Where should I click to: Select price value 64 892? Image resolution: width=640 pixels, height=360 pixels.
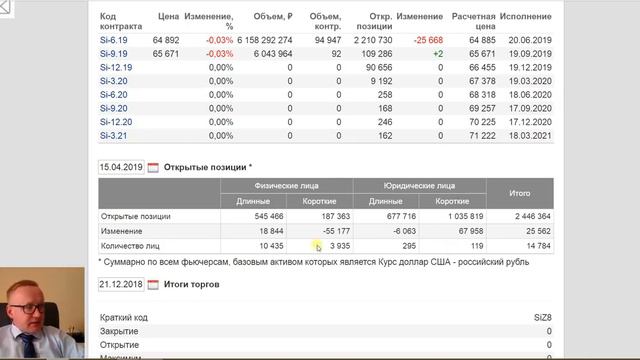166,40
